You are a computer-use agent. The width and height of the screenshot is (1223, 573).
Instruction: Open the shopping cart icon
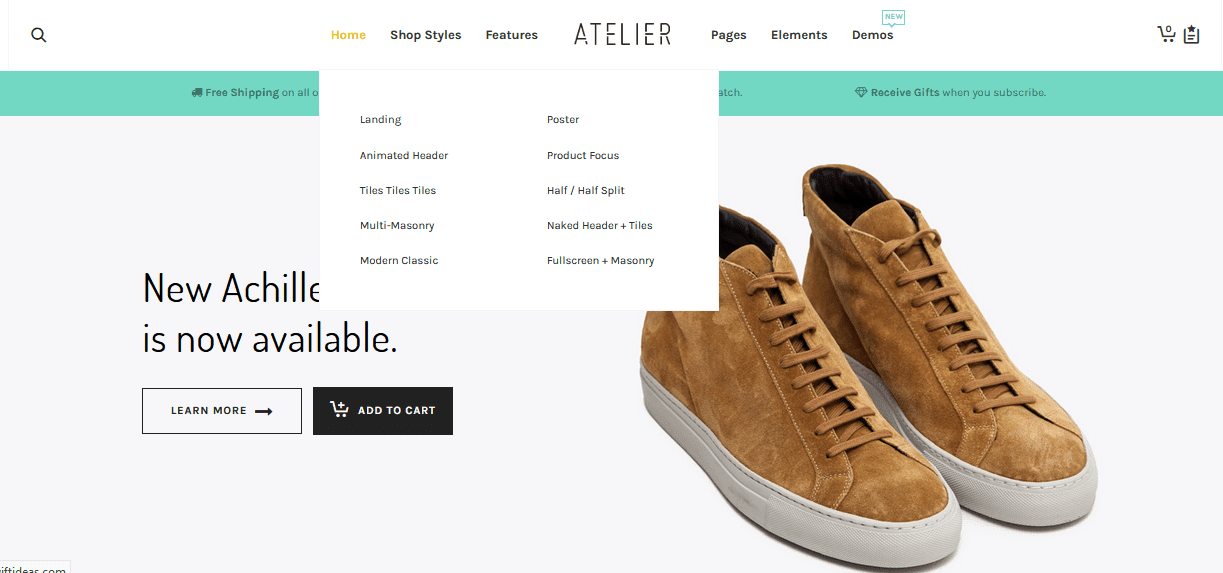(1166, 34)
